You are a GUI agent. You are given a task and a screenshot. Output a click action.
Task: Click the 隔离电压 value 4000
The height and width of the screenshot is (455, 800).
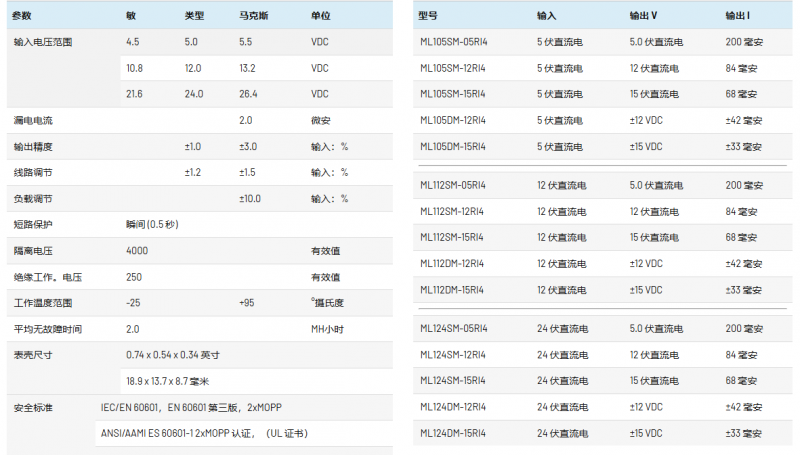137,250
